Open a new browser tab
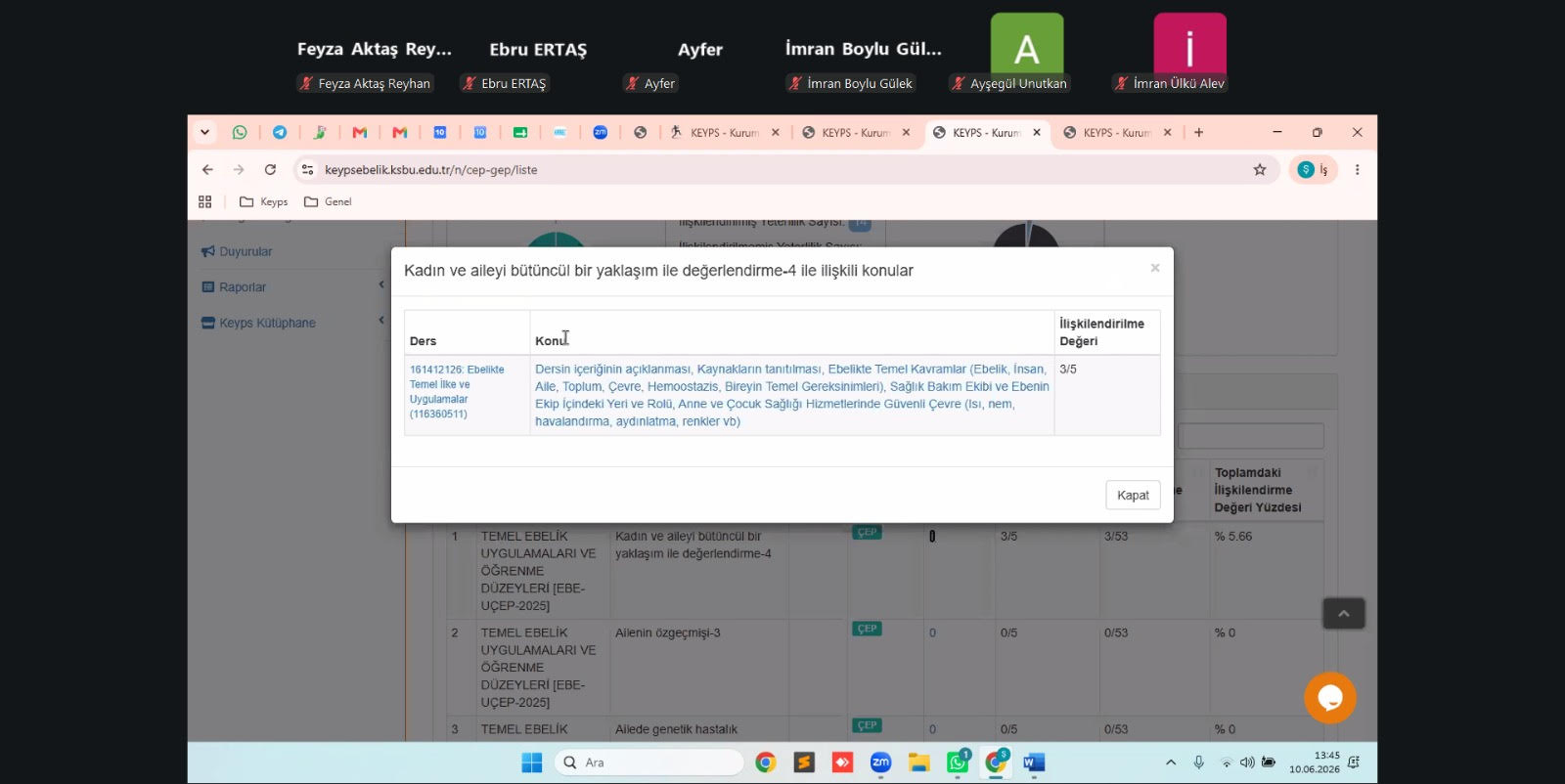1565x784 pixels. point(1198,132)
